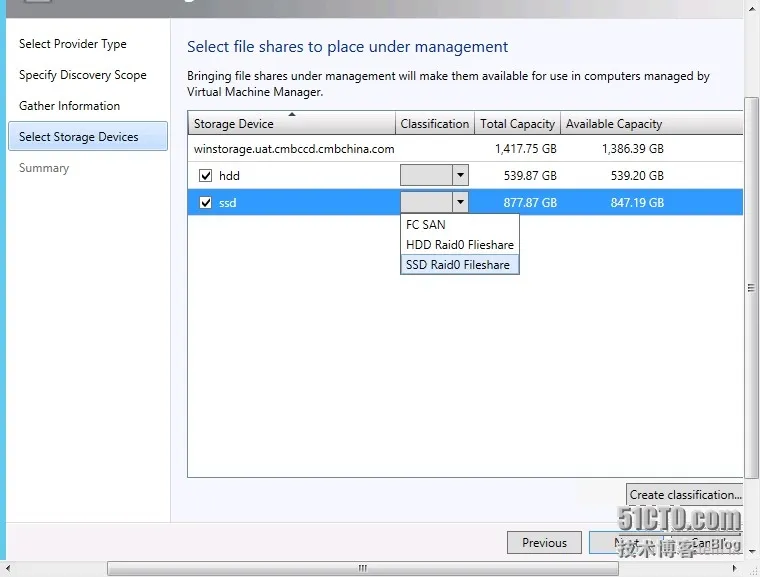Click the horizontal scrollbar thumb

(363, 568)
